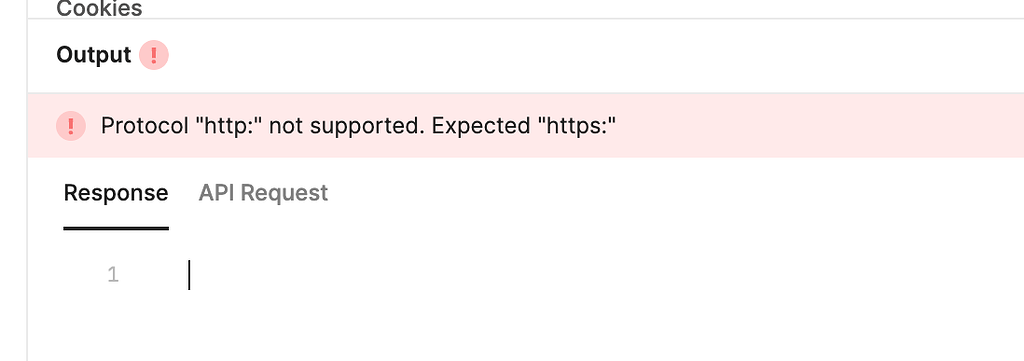Click line number 1 in the gutter
The image size is (1024, 361).
[x=113, y=275]
